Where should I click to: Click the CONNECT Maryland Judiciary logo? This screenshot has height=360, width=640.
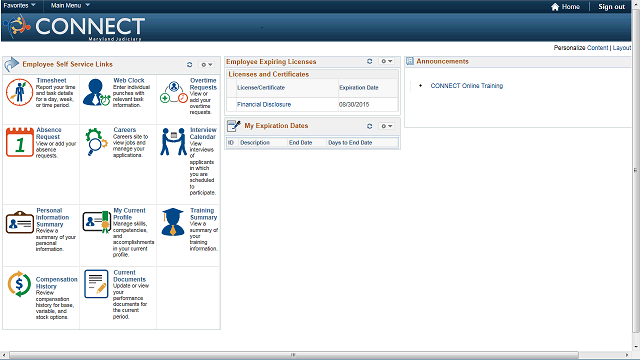(75, 27)
